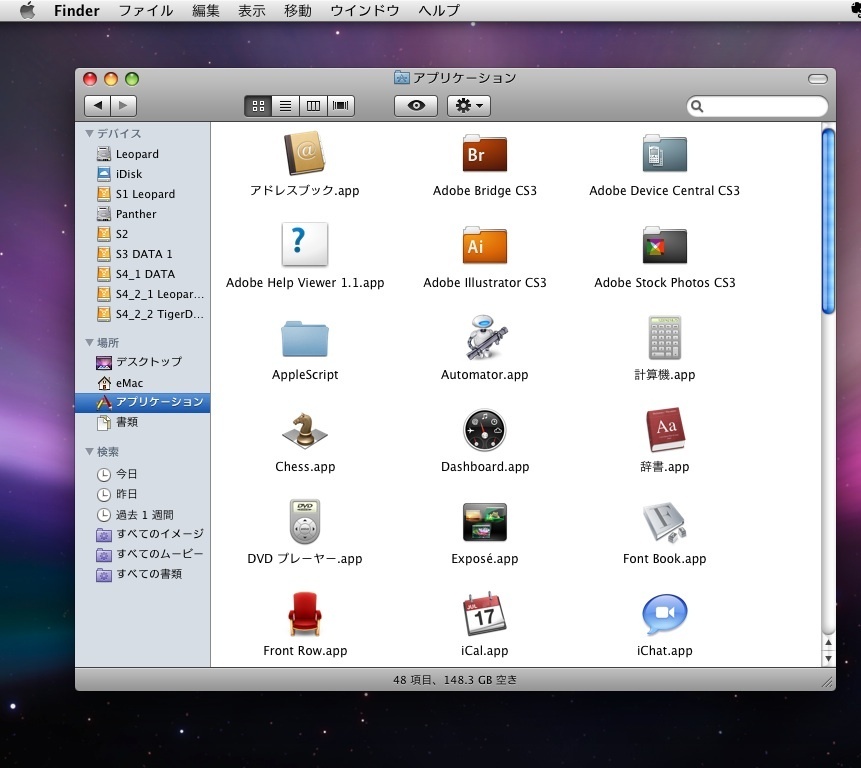This screenshot has height=768, width=861.
Task: Open the ファイル menu
Action: (x=145, y=11)
